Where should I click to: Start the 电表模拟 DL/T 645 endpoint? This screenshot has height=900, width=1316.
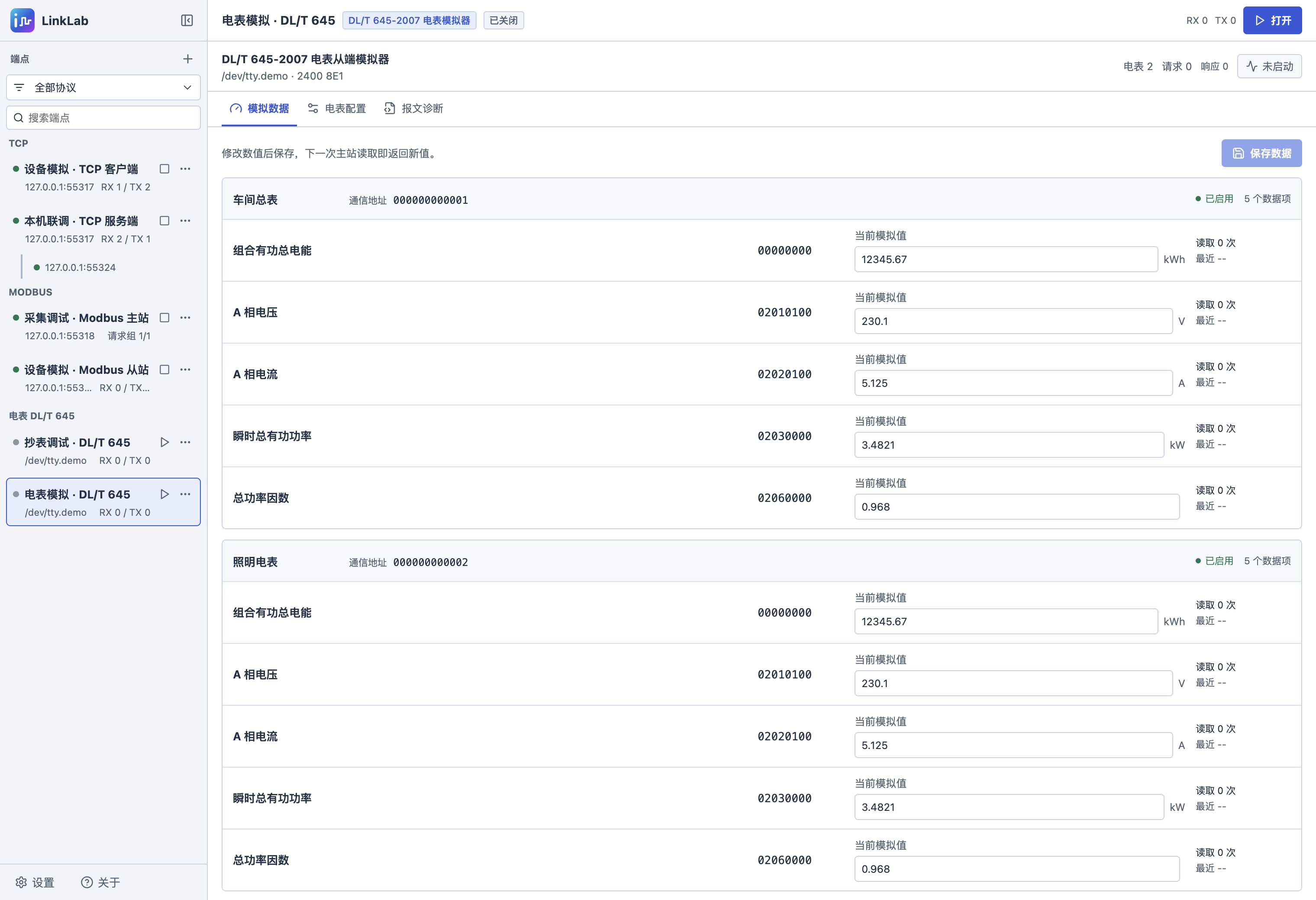tap(164, 494)
